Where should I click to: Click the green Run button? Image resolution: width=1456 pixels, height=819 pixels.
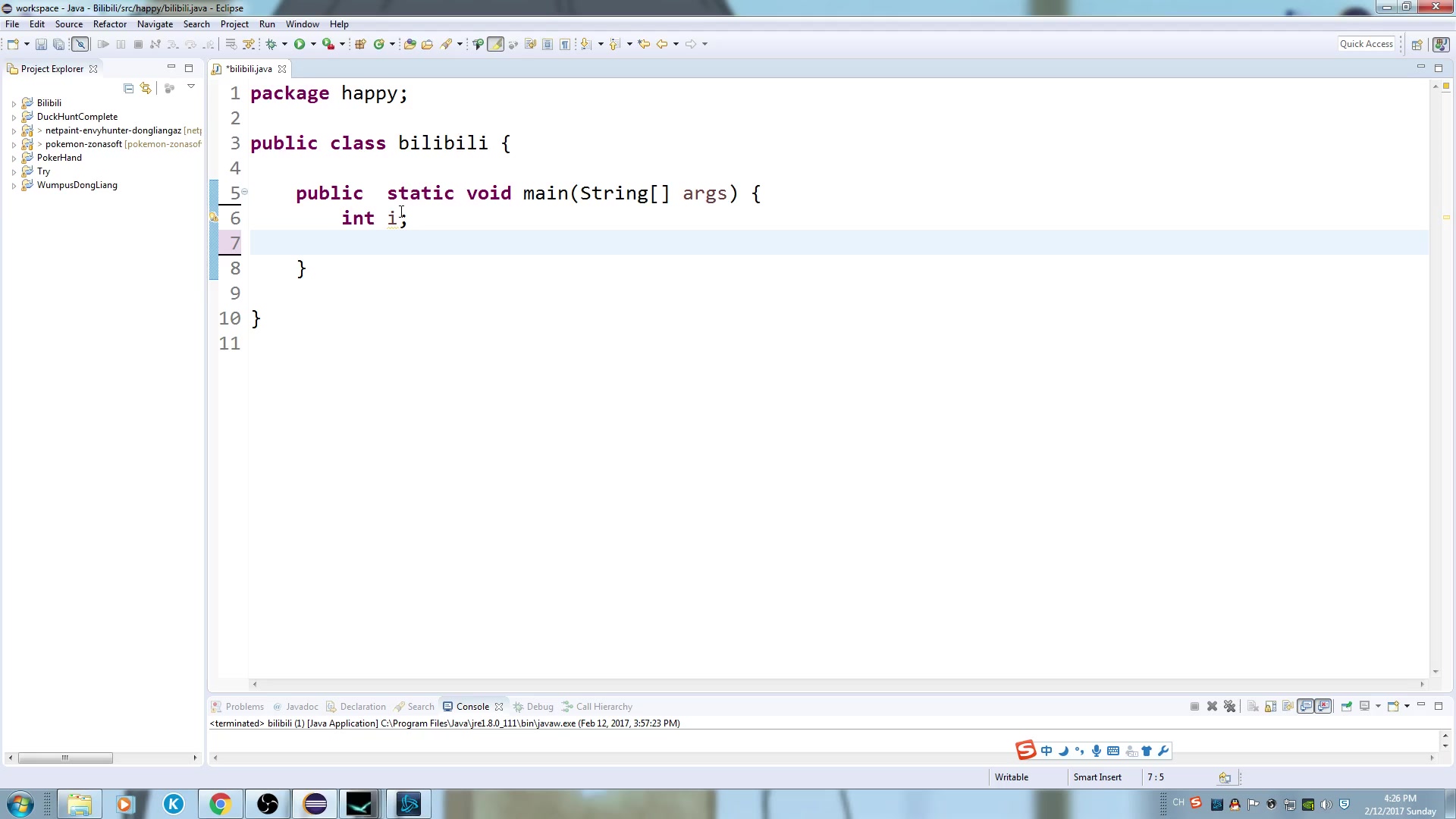[300, 45]
